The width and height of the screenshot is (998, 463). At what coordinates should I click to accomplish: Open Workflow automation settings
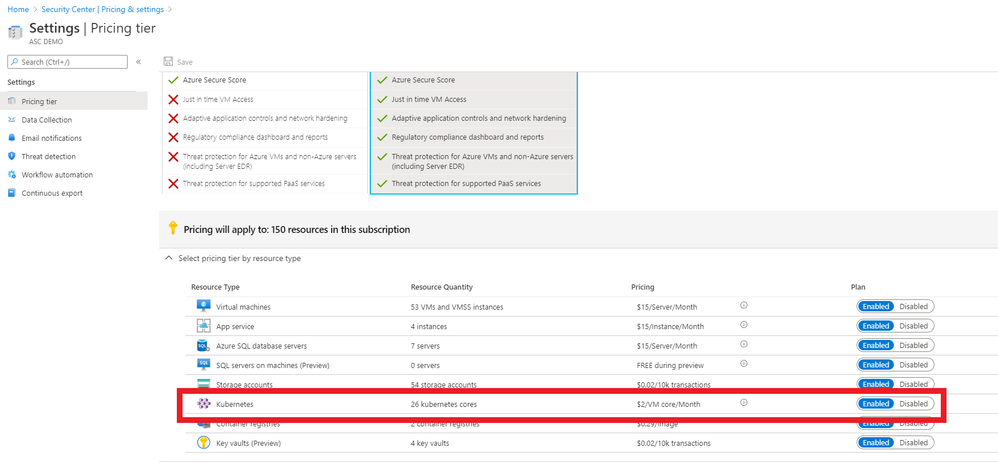tap(57, 175)
